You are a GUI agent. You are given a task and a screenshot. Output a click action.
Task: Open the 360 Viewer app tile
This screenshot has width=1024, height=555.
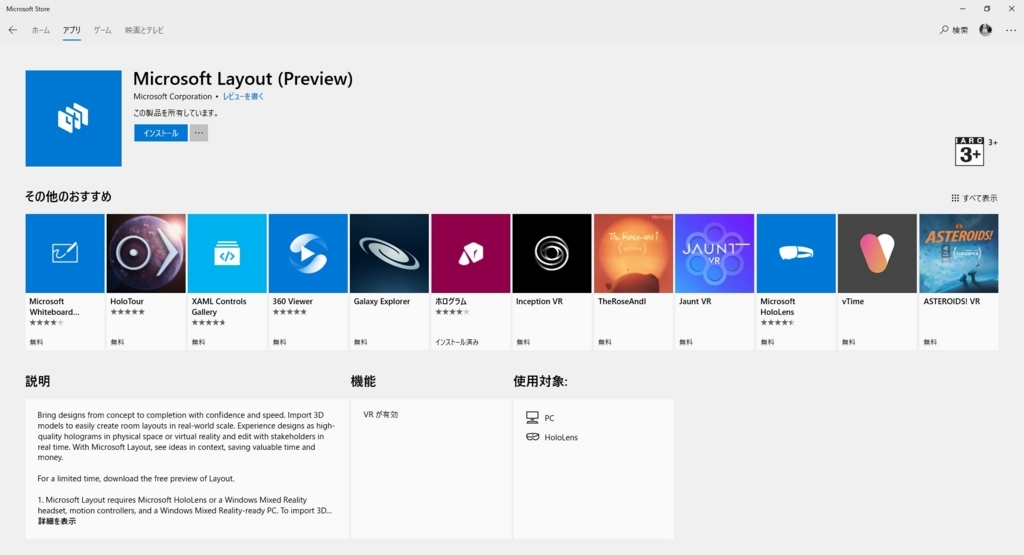[x=308, y=281]
